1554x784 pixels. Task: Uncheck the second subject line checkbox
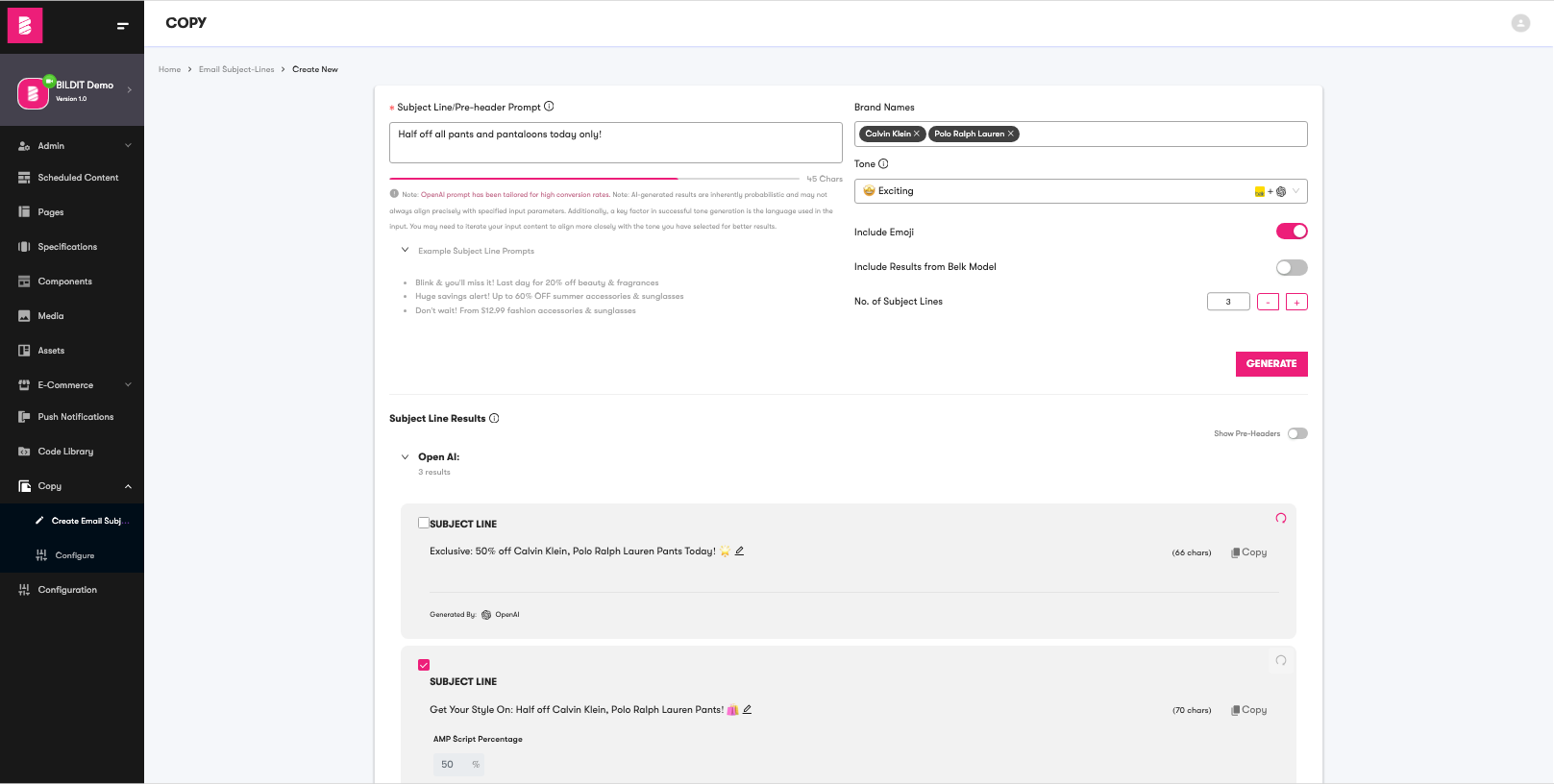pos(424,665)
